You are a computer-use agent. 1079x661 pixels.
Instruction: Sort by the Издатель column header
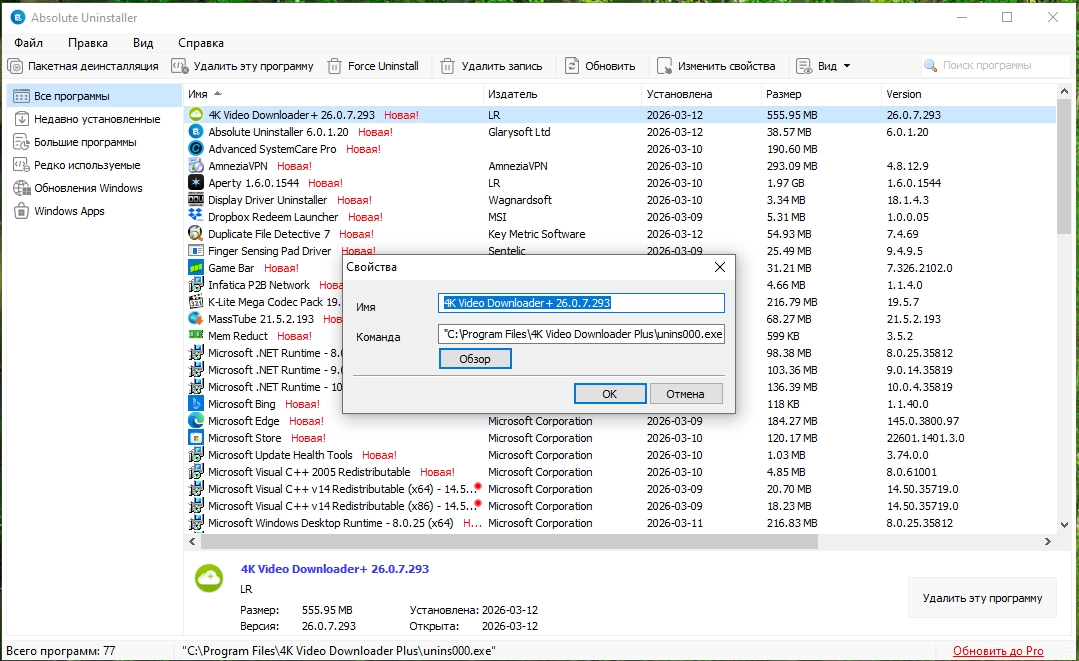click(562, 94)
